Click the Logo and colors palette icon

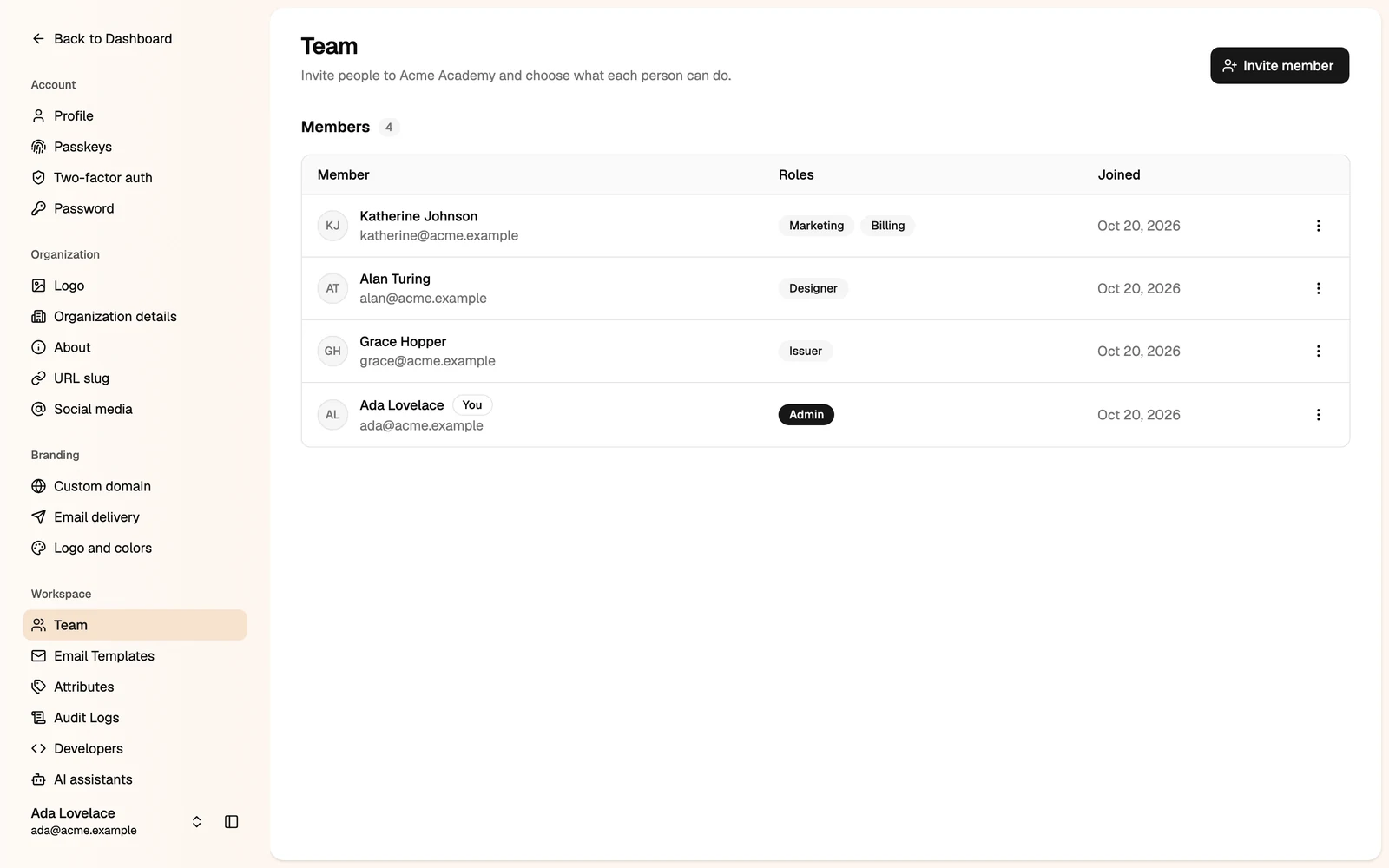[38, 548]
